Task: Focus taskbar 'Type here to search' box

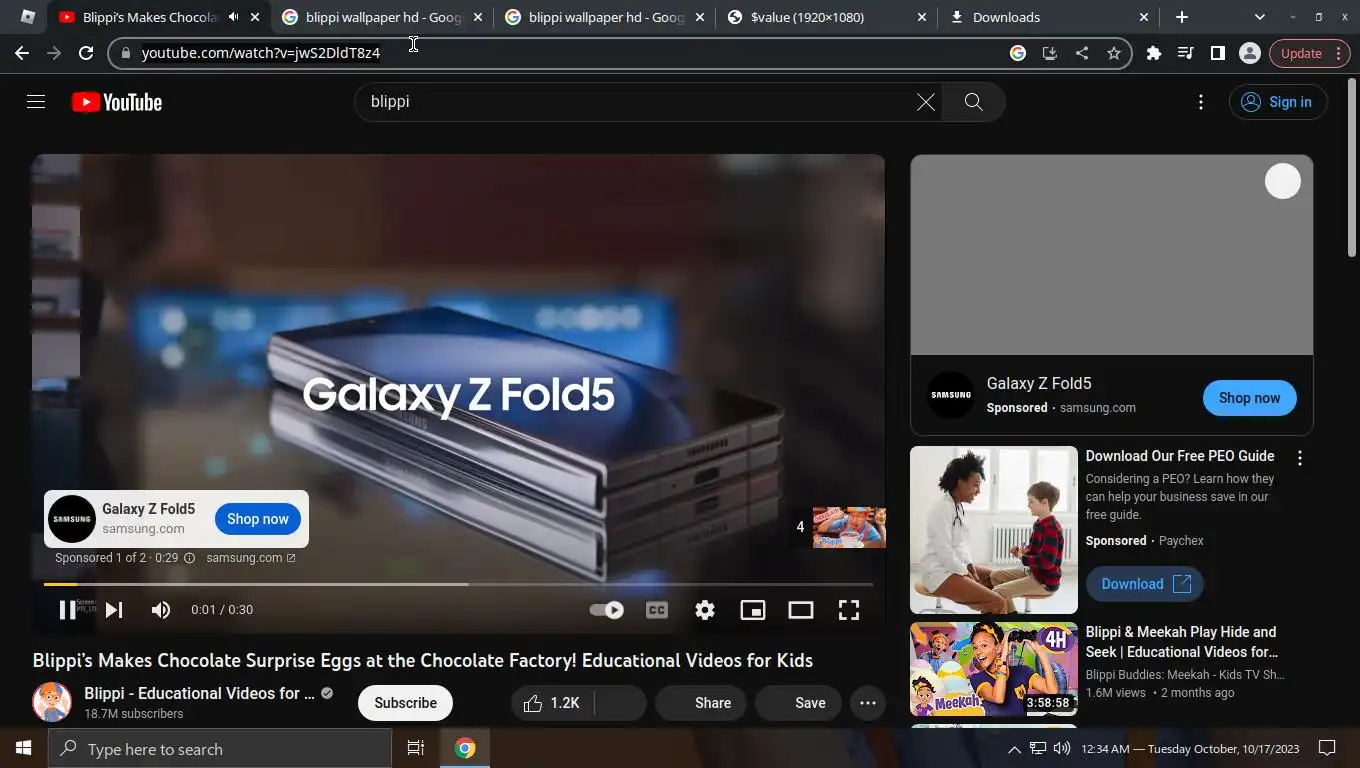Action: coord(220,748)
